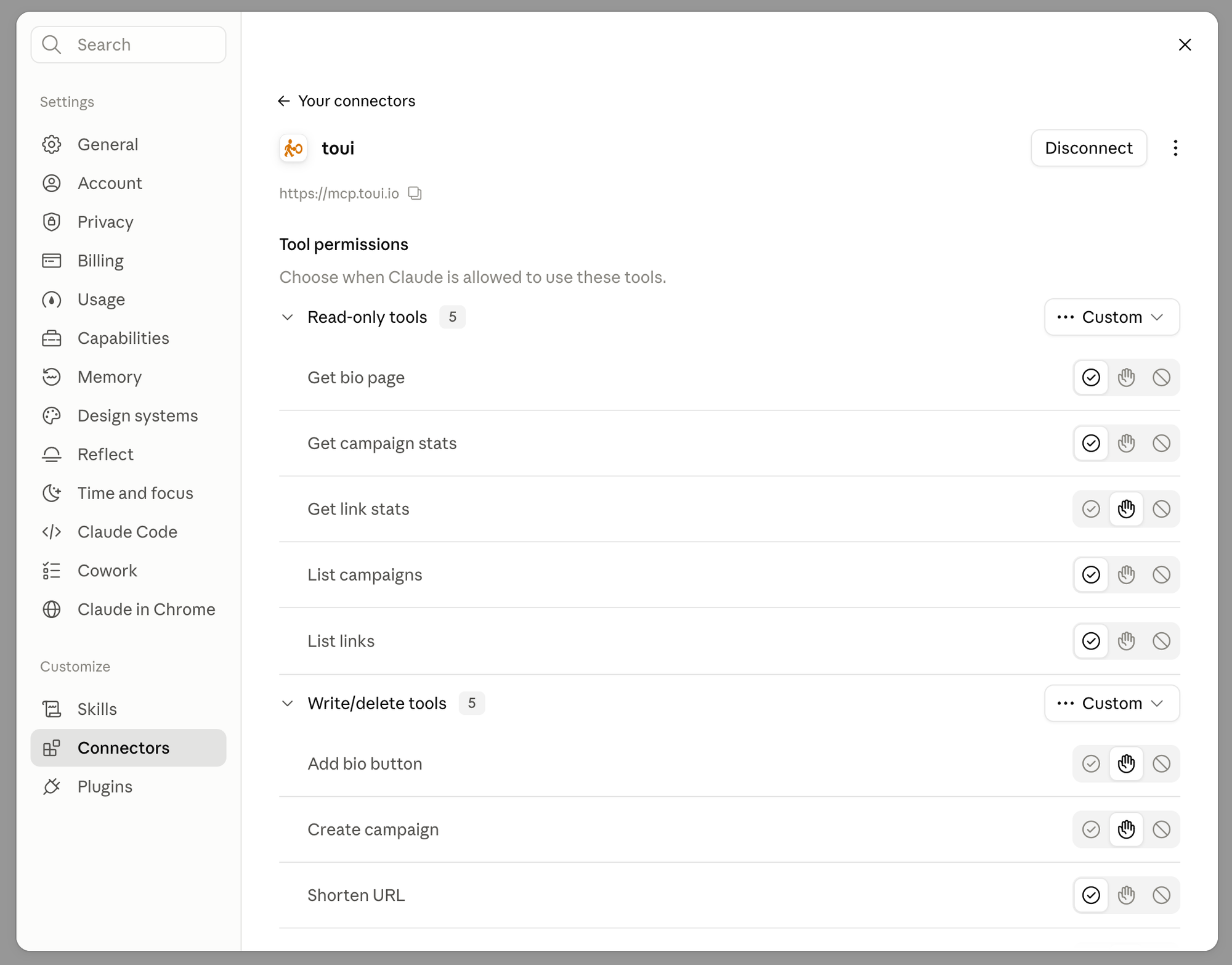
Task: Block the List links tool
Action: tap(1161, 641)
